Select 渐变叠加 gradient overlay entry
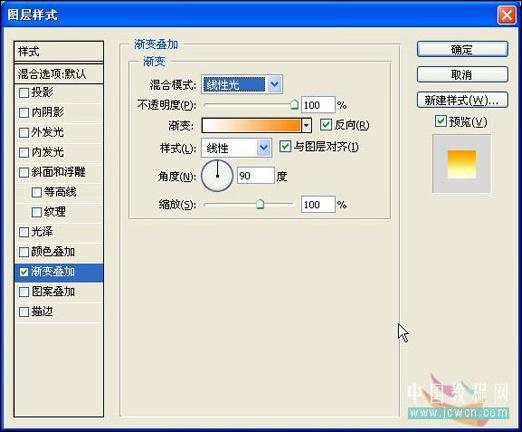 (59, 272)
